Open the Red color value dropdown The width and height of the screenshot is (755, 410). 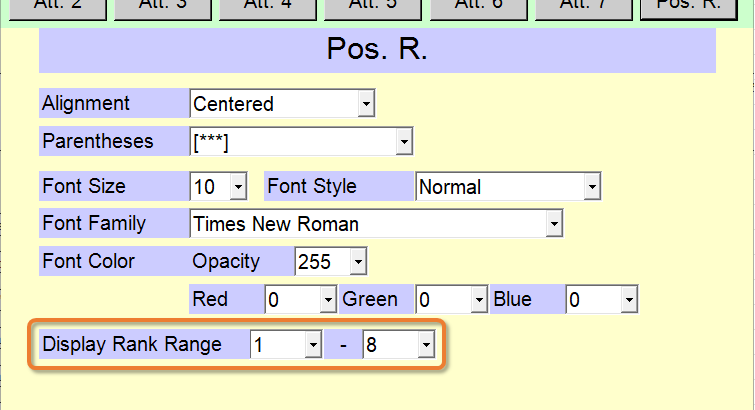(x=300, y=299)
